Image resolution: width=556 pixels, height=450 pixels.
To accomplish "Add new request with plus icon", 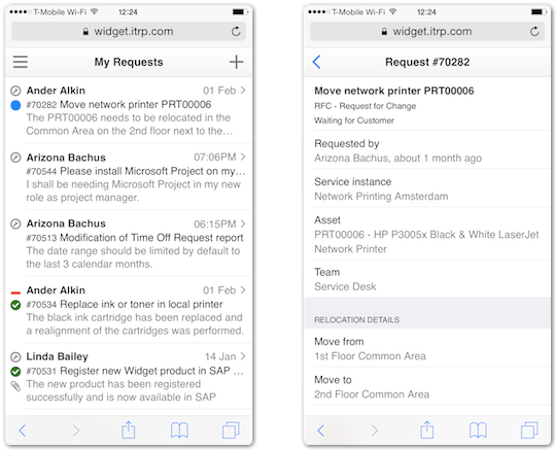I will [x=236, y=62].
